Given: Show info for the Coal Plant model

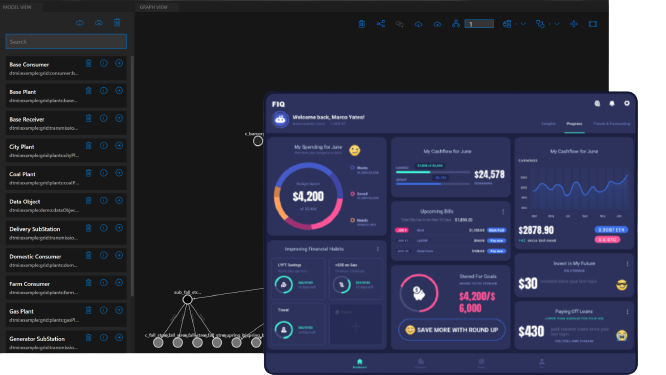Looking at the screenshot, I should tap(104, 173).
